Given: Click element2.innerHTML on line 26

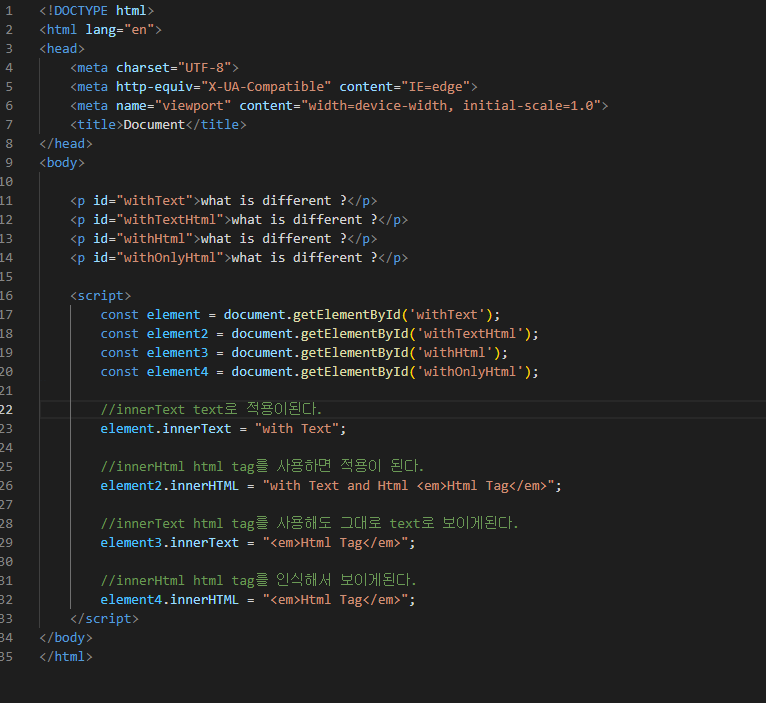Looking at the screenshot, I should 170,486.
